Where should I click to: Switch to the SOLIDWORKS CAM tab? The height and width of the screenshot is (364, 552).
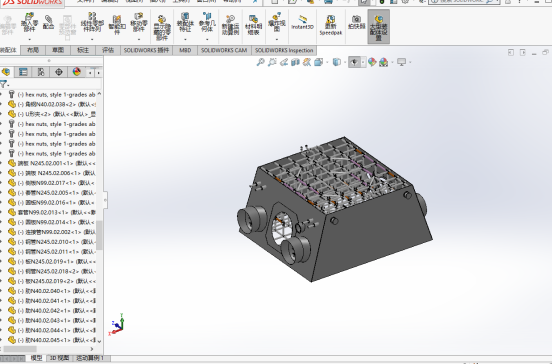tap(224, 50)
